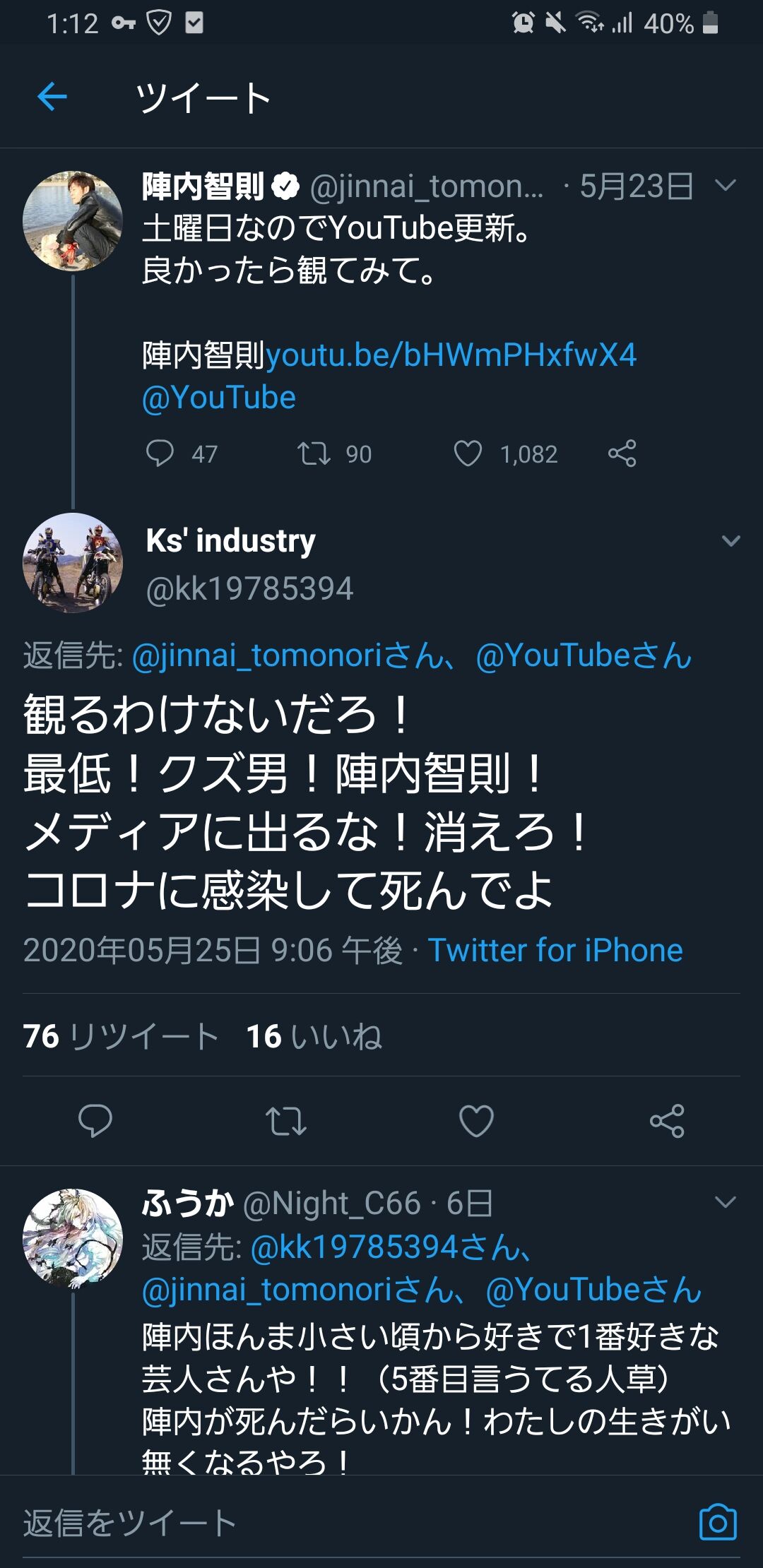Reply to the Ks' industry tweet
The image size is (763, 1568).
coord(95,1120)
